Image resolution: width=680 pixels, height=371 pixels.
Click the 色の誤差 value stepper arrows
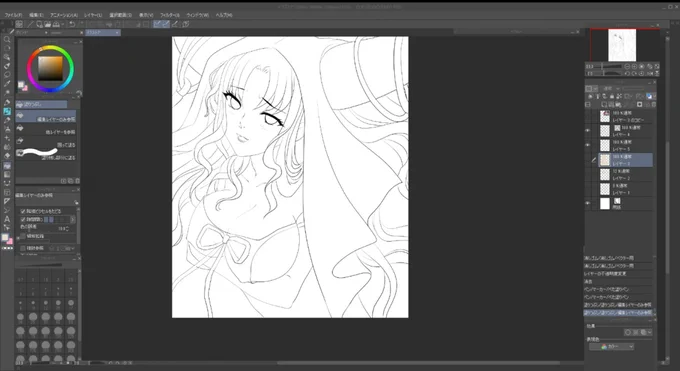point(68,228)
